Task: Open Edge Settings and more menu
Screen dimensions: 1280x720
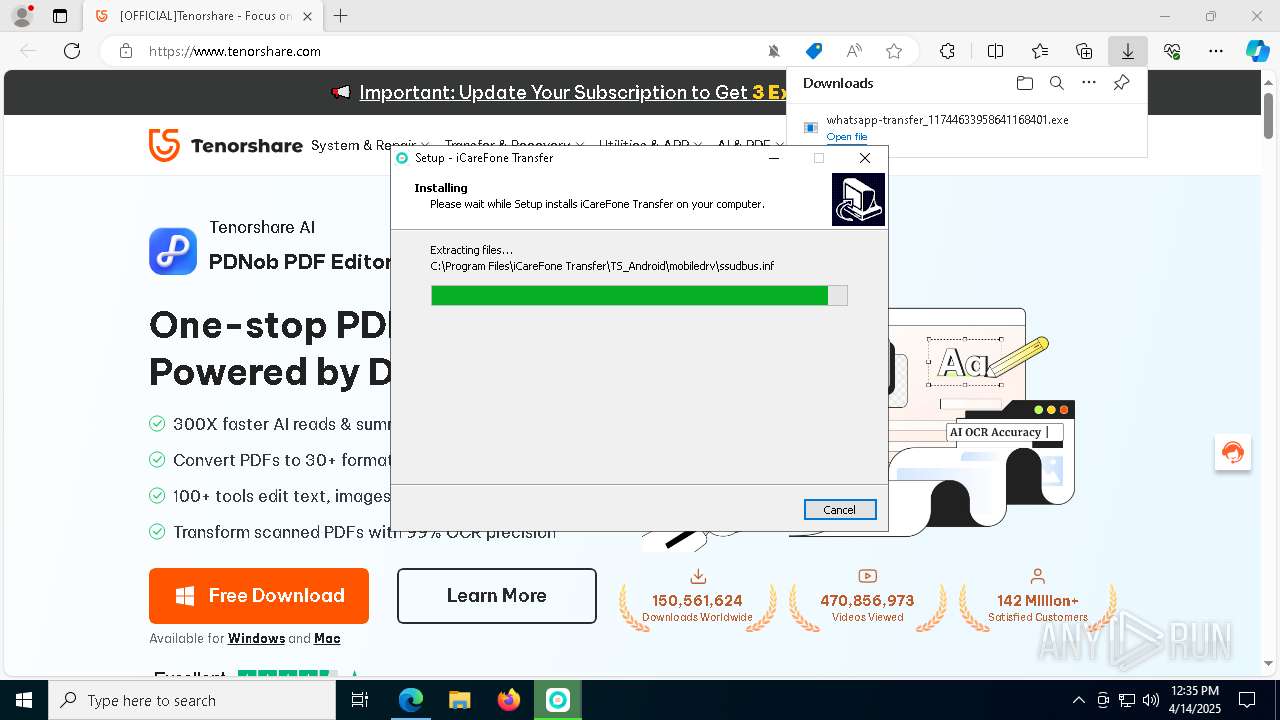Action: [x=1216, y=51]
